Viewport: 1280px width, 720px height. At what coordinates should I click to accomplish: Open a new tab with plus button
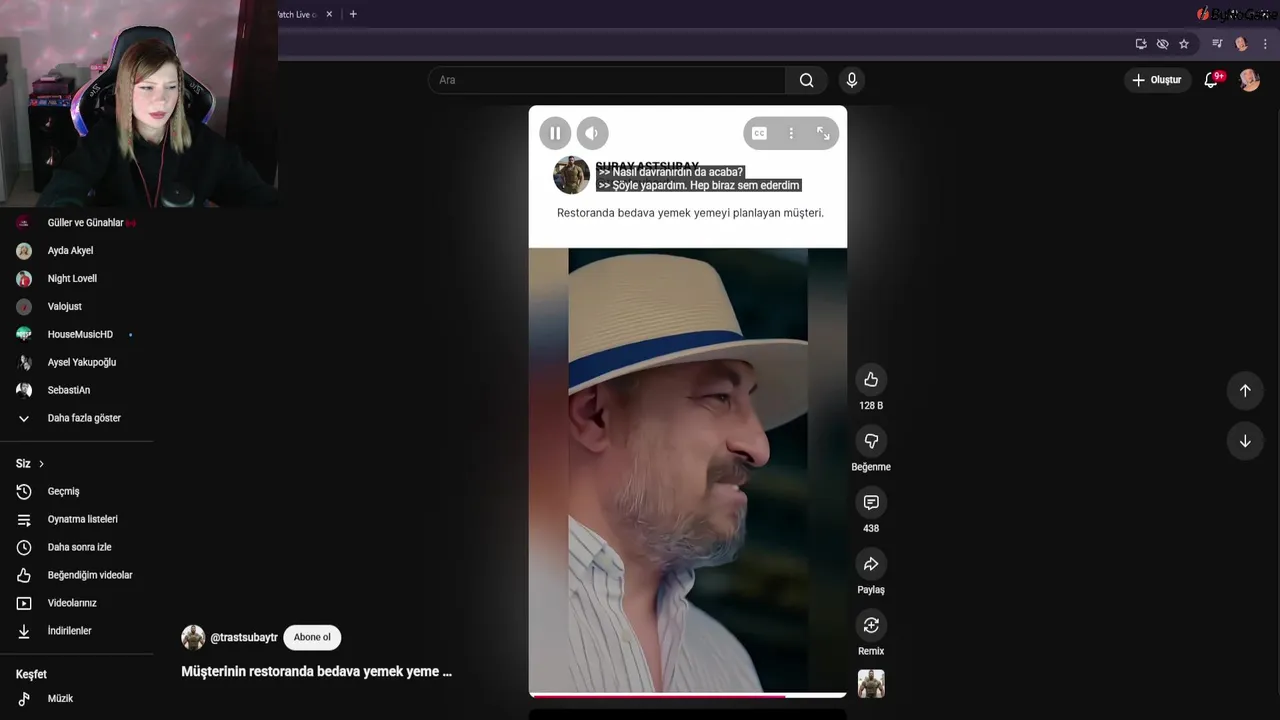point(353,14)
